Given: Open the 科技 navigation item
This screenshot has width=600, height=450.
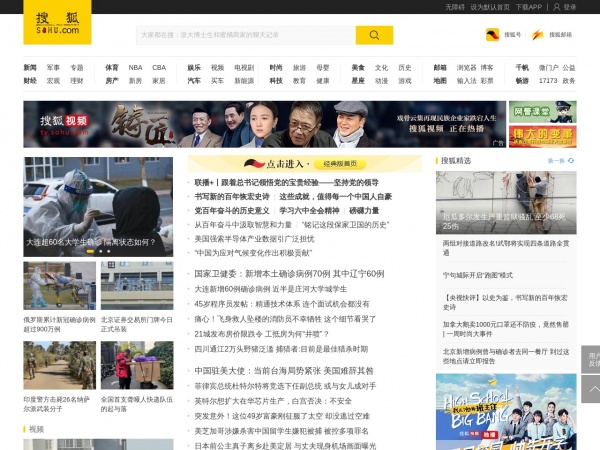Looking at the screenshot, I should (276, 81).
